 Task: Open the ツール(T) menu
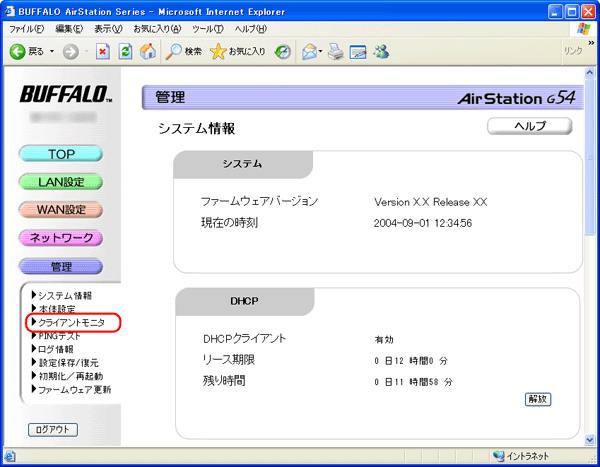(208, 29)
